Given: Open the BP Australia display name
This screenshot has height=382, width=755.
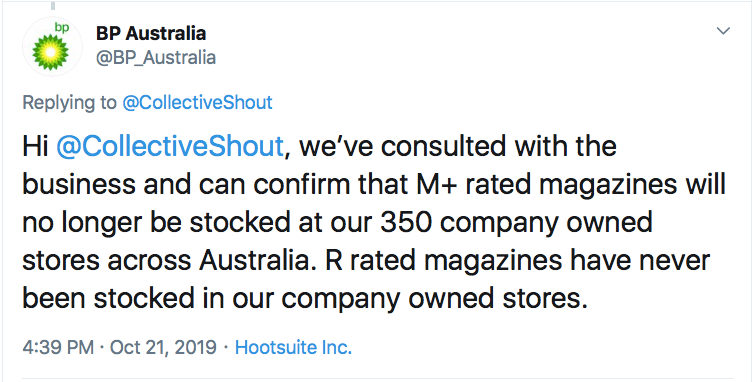Looking at the screenshot, I should (x=151, y=33).
